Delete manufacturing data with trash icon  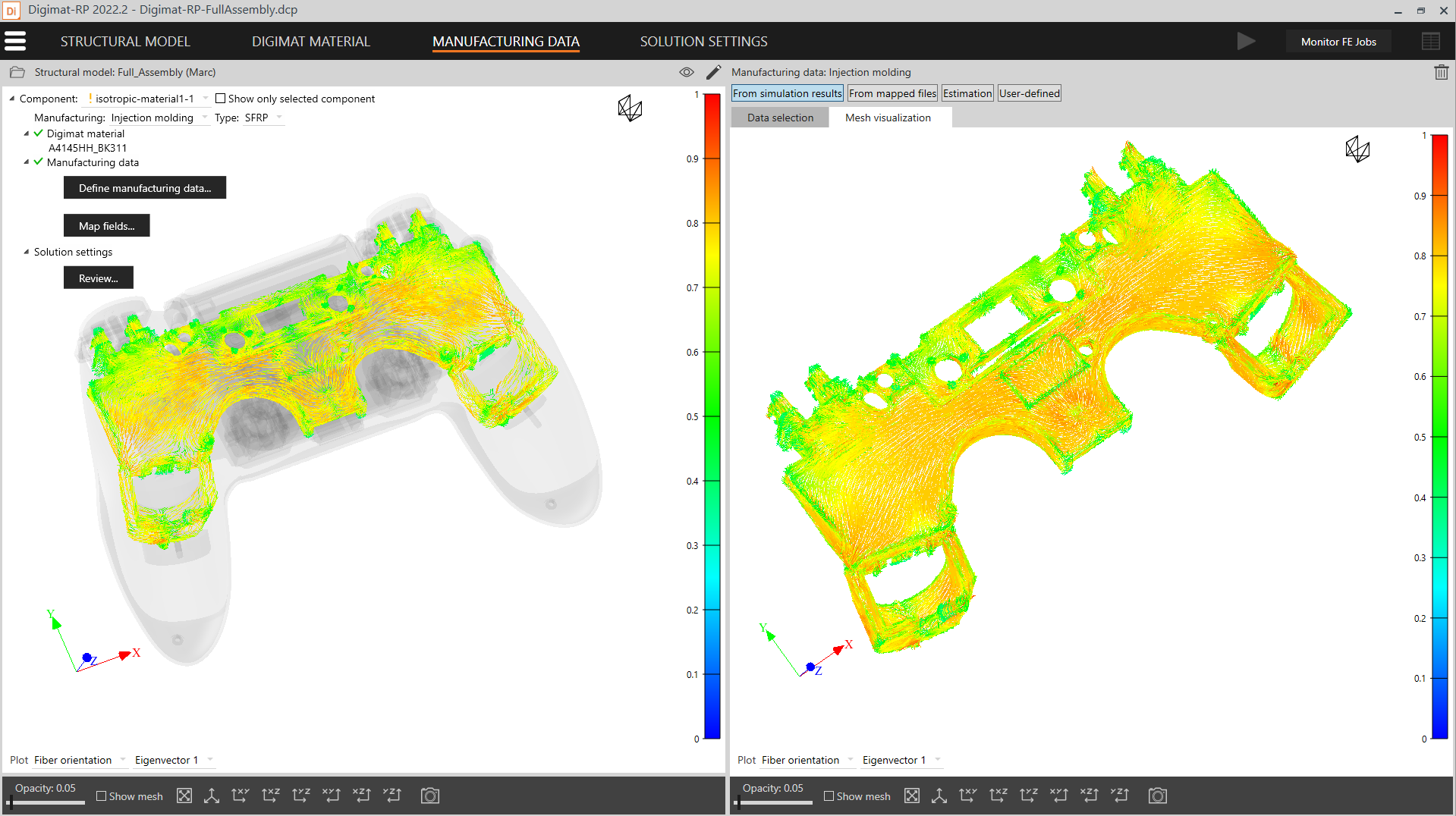tap(1441, 72)
